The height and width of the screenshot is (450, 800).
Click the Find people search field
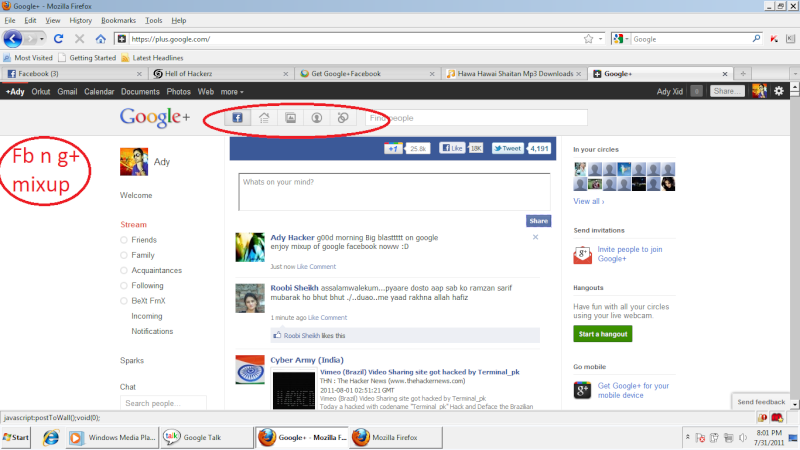point(476,118)
